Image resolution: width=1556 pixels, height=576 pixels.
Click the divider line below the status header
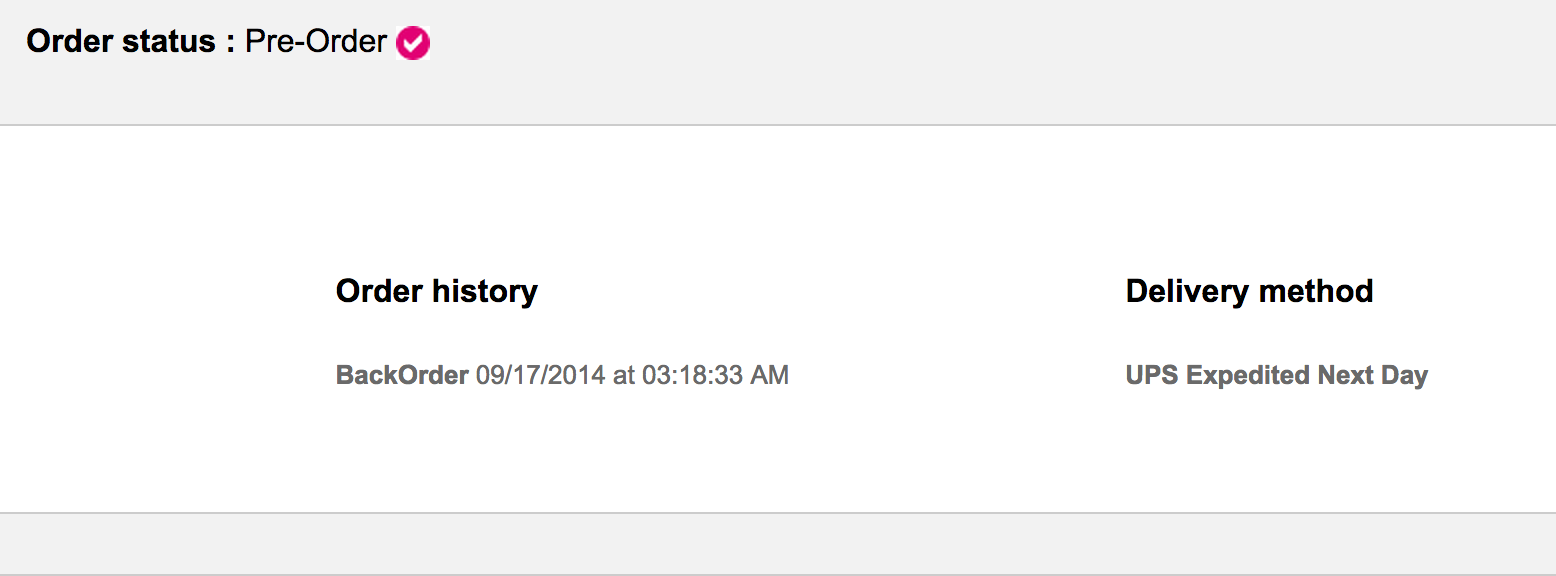pyautogui.click(x=778, y=125)
